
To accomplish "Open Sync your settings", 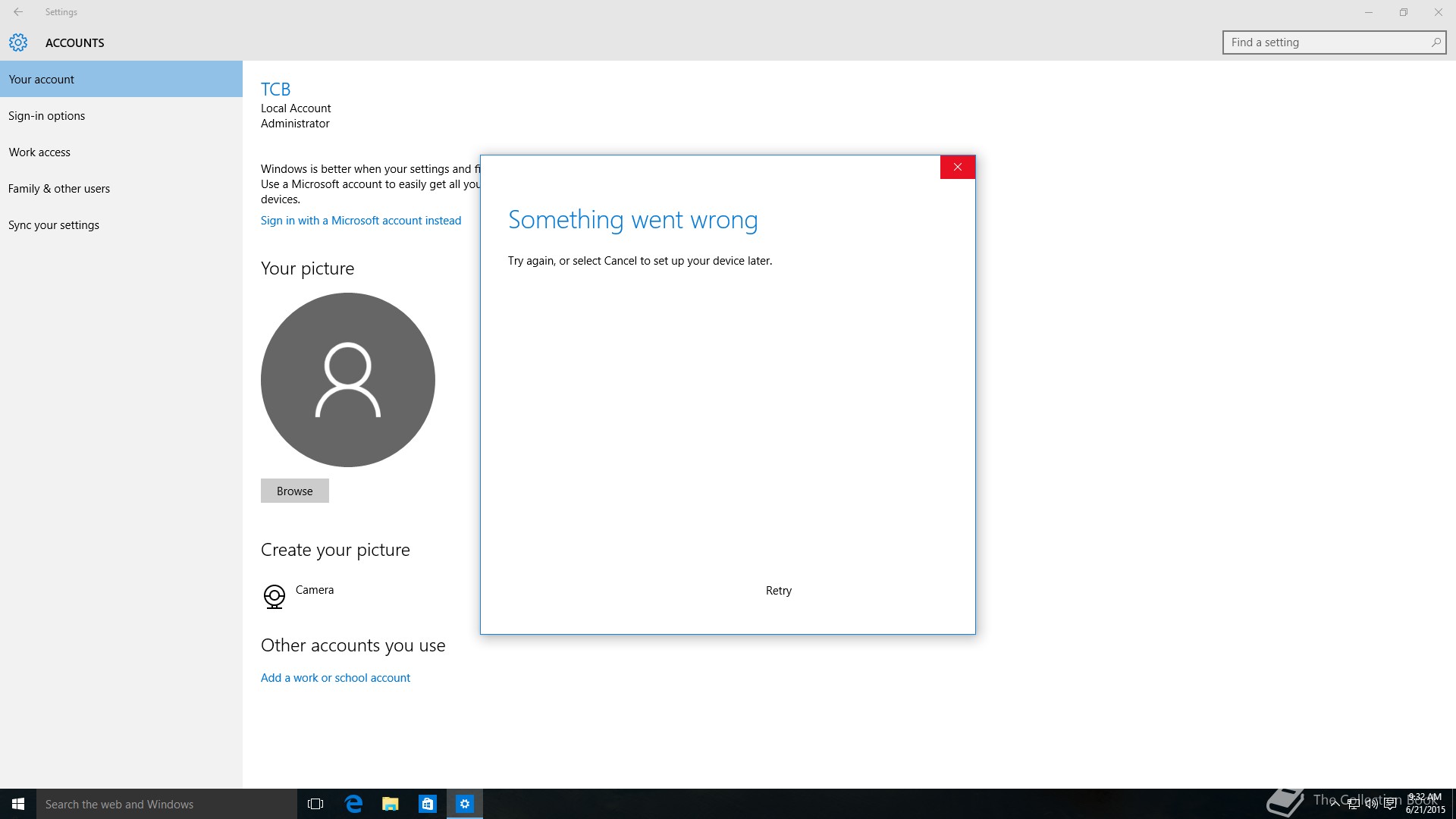I will (121, 224).
